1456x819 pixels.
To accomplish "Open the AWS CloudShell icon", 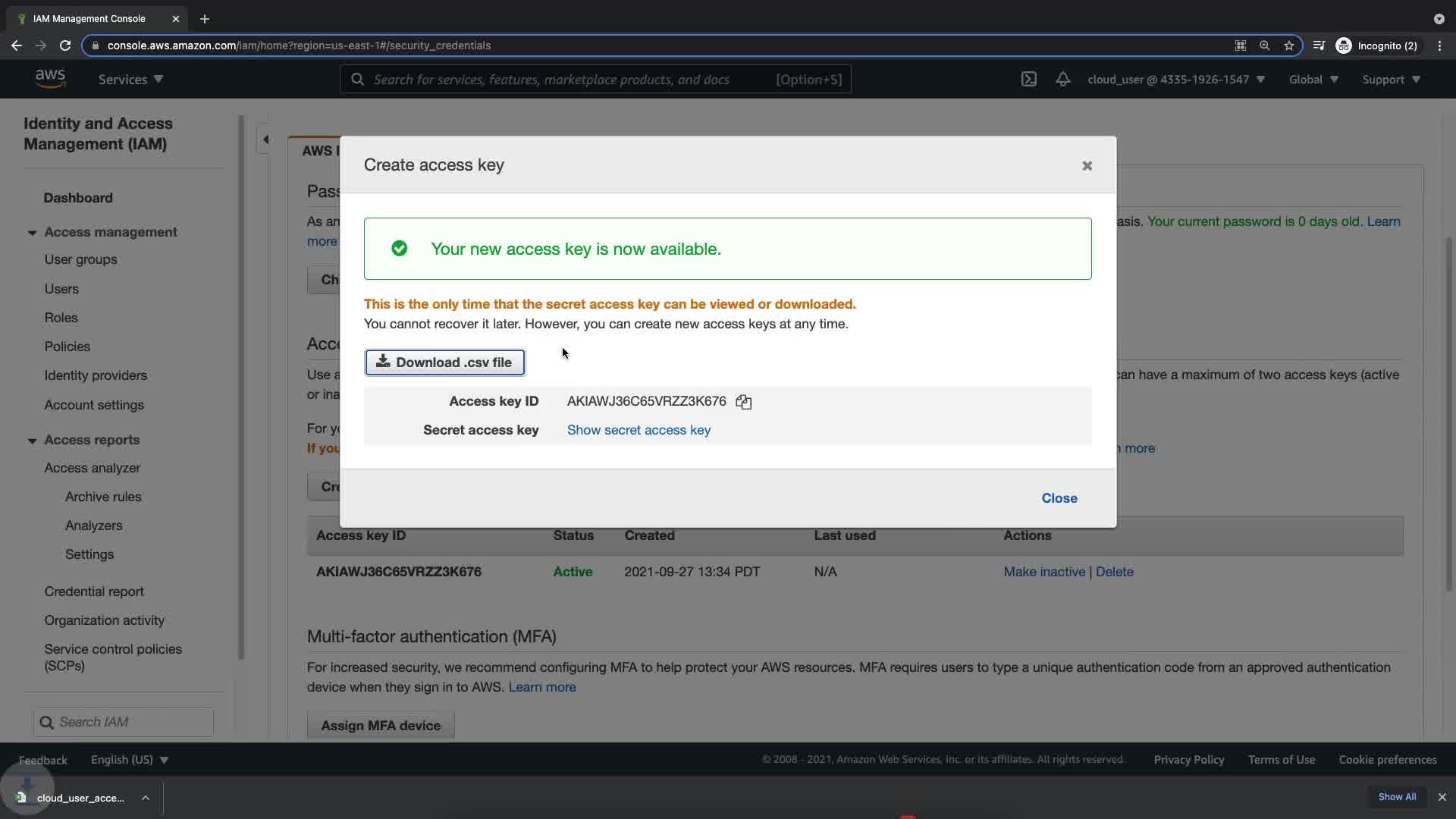I will coord(1028,80).
